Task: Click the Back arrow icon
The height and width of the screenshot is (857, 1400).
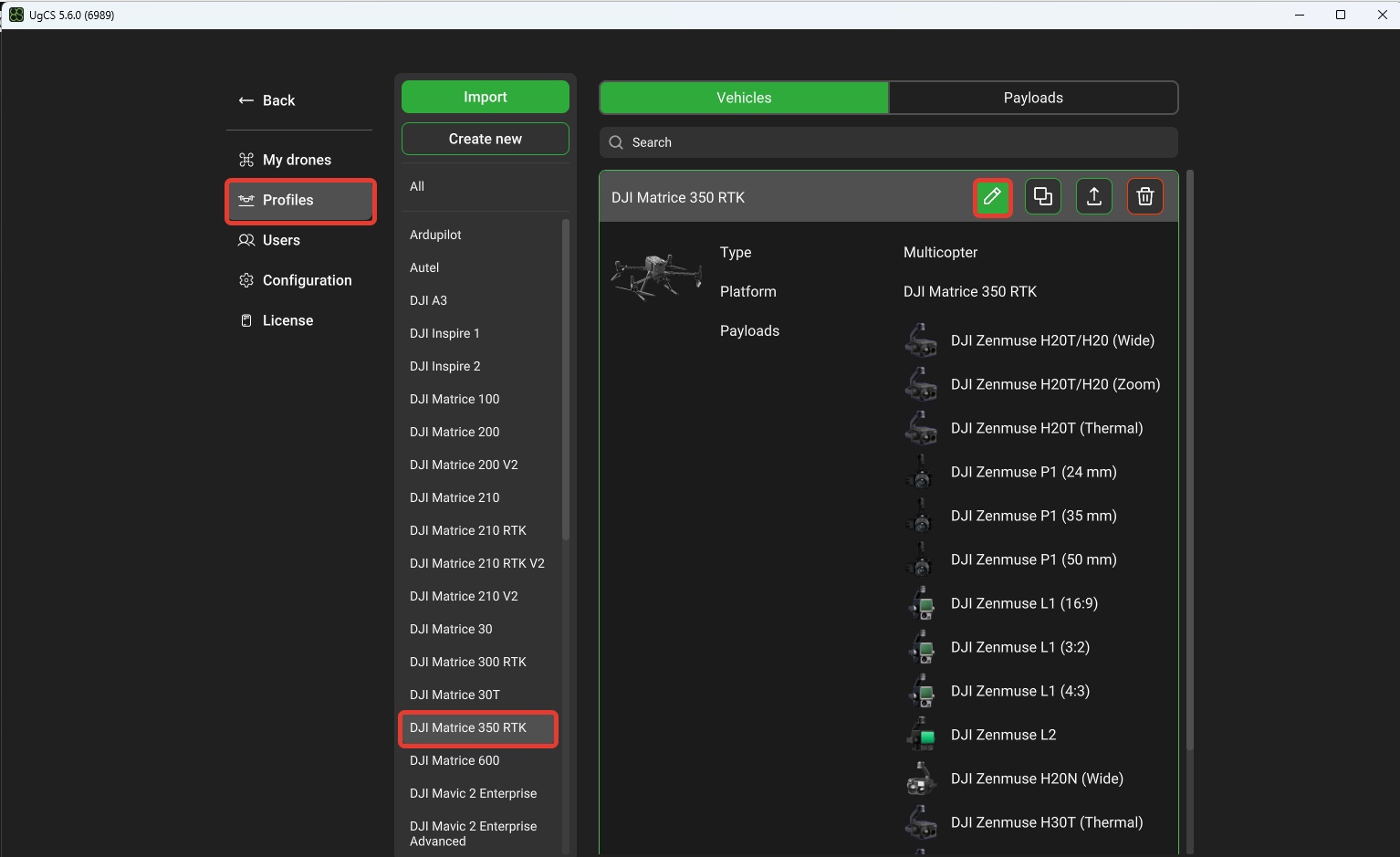Action: [x=246, y=100]
